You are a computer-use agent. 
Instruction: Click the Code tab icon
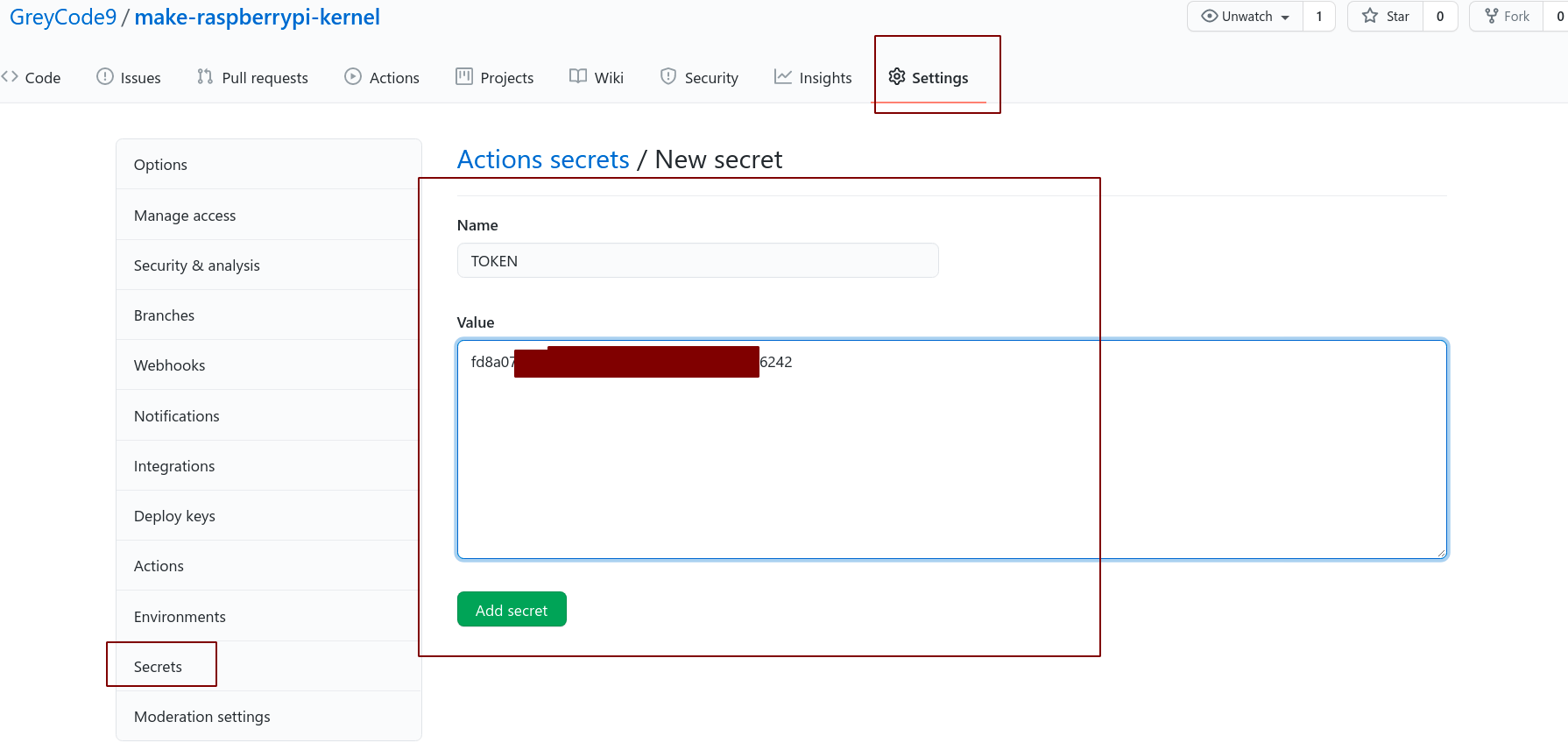[x=10, y=77]
